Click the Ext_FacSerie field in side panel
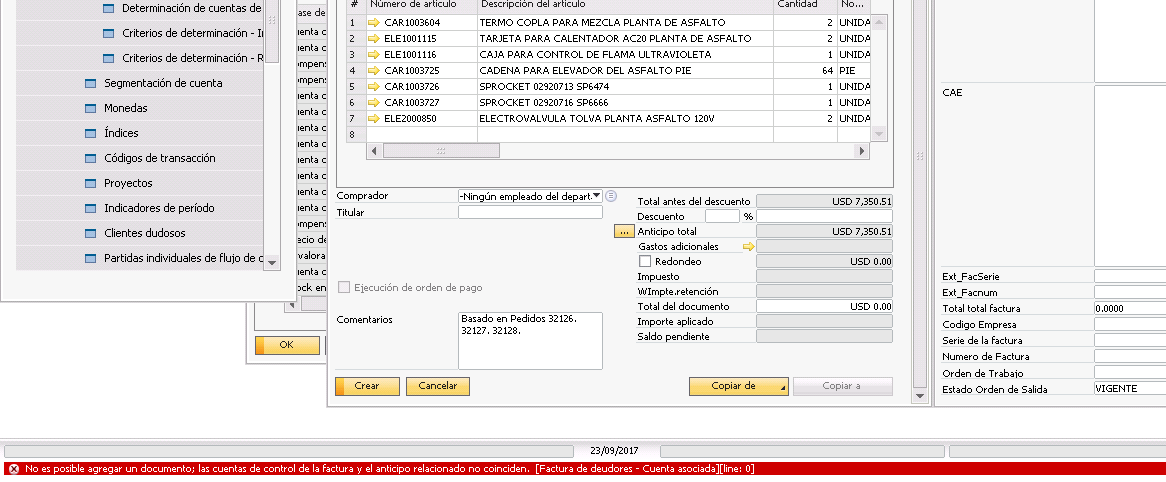Image resolution: width=1166 pixels, height=482 pixels. (x=1130, y=277)
